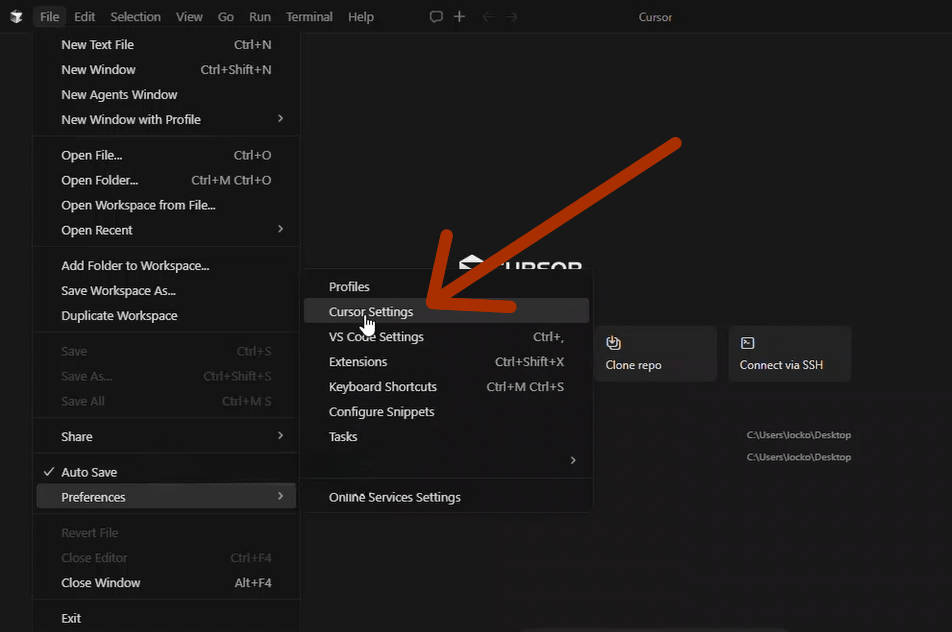Viewport: 952px width, 632px height.
Task: Open Profiles in Preferences submenu
Action: [446, 287]
